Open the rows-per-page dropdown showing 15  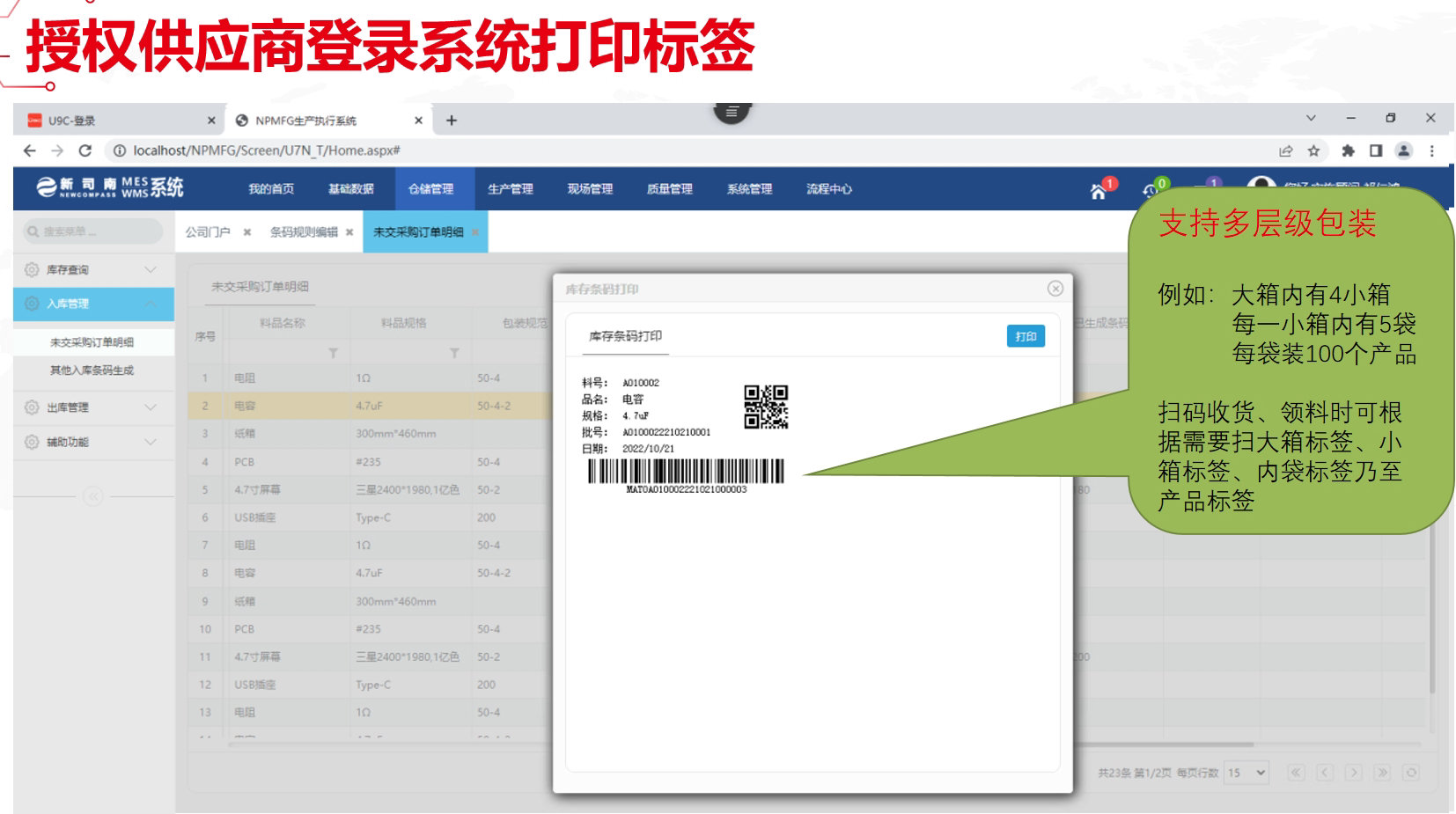[1246, 773]
